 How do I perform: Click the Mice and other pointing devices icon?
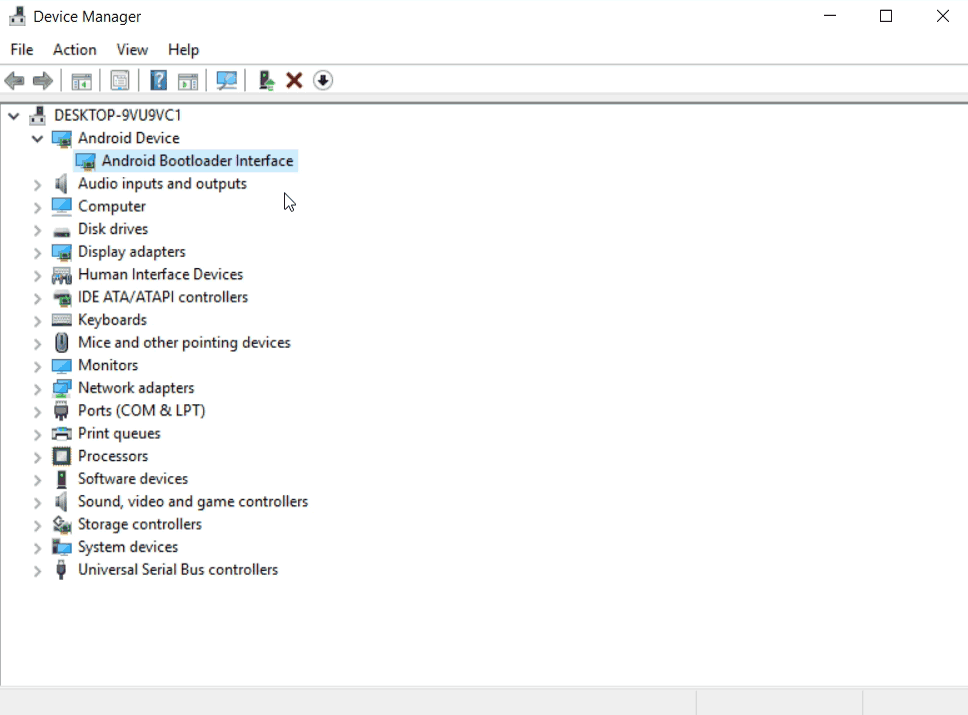pyautogui.click(x=62, y=343)
